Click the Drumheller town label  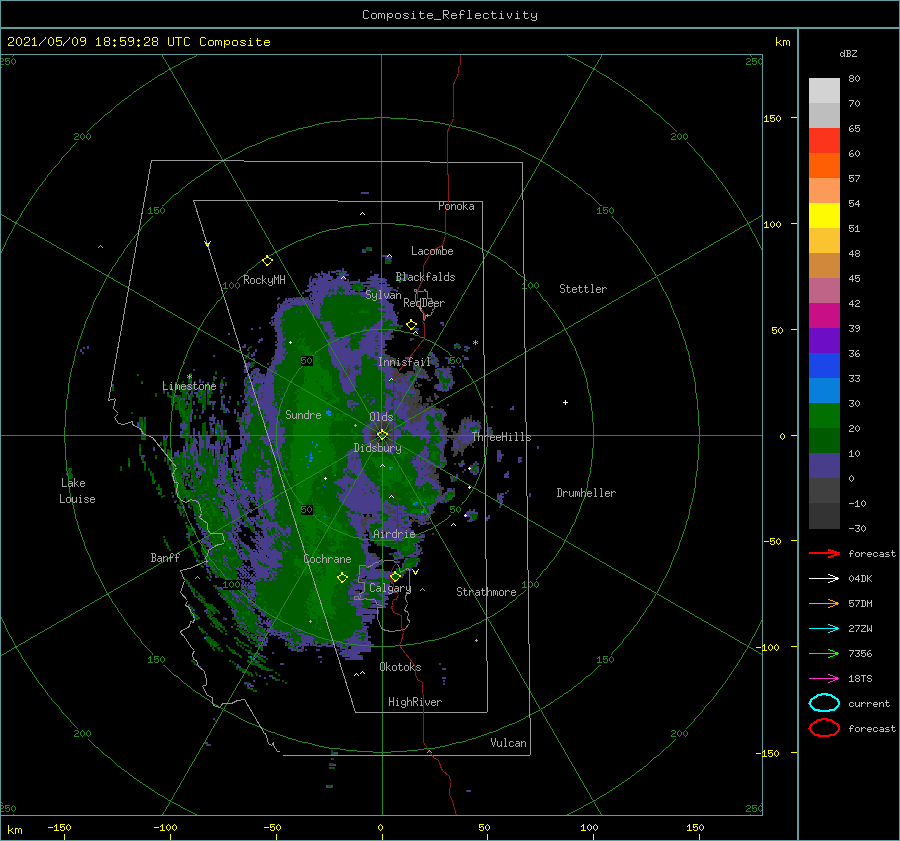[586, 493]
